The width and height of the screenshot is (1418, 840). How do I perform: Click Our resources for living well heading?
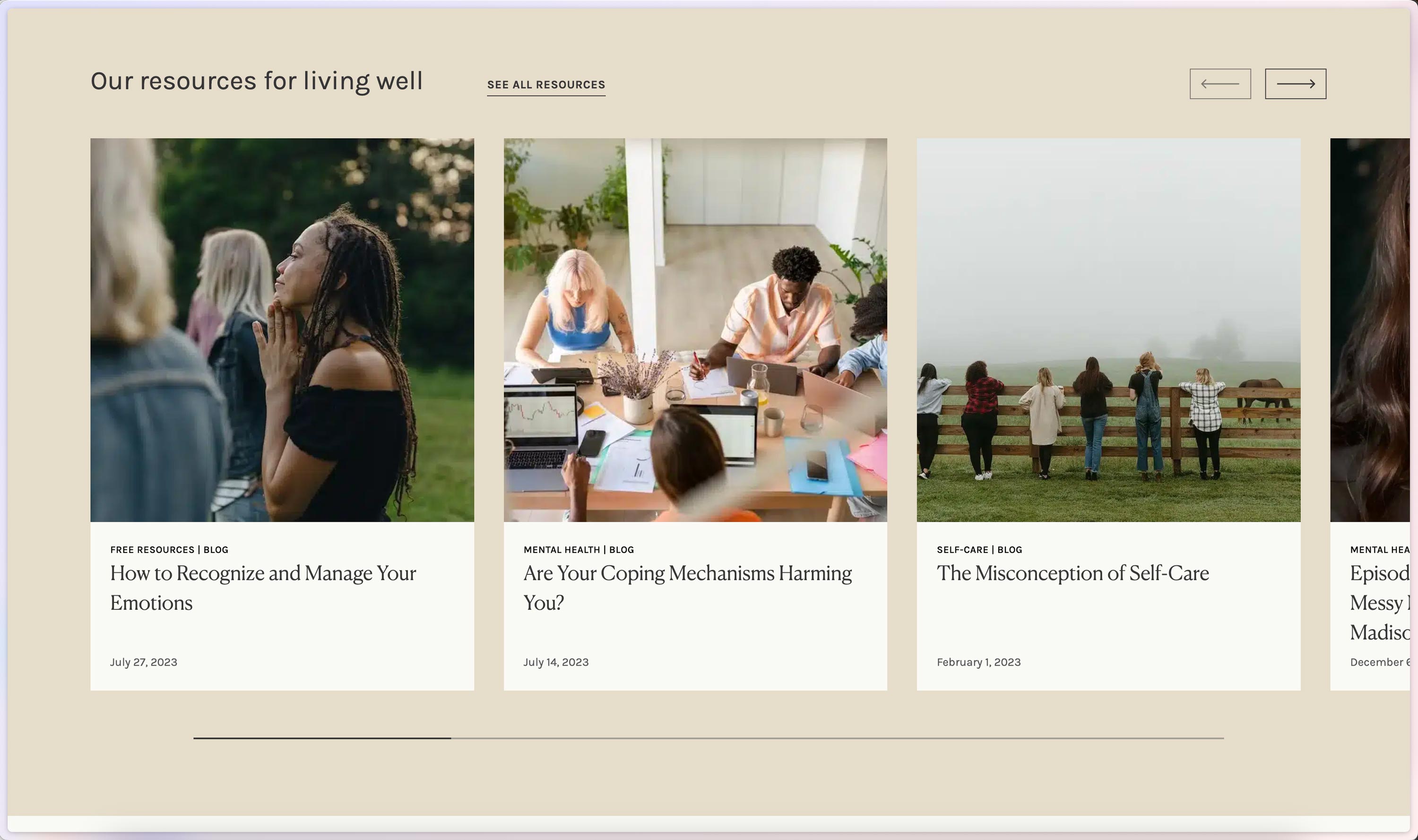tap(256, 81)
